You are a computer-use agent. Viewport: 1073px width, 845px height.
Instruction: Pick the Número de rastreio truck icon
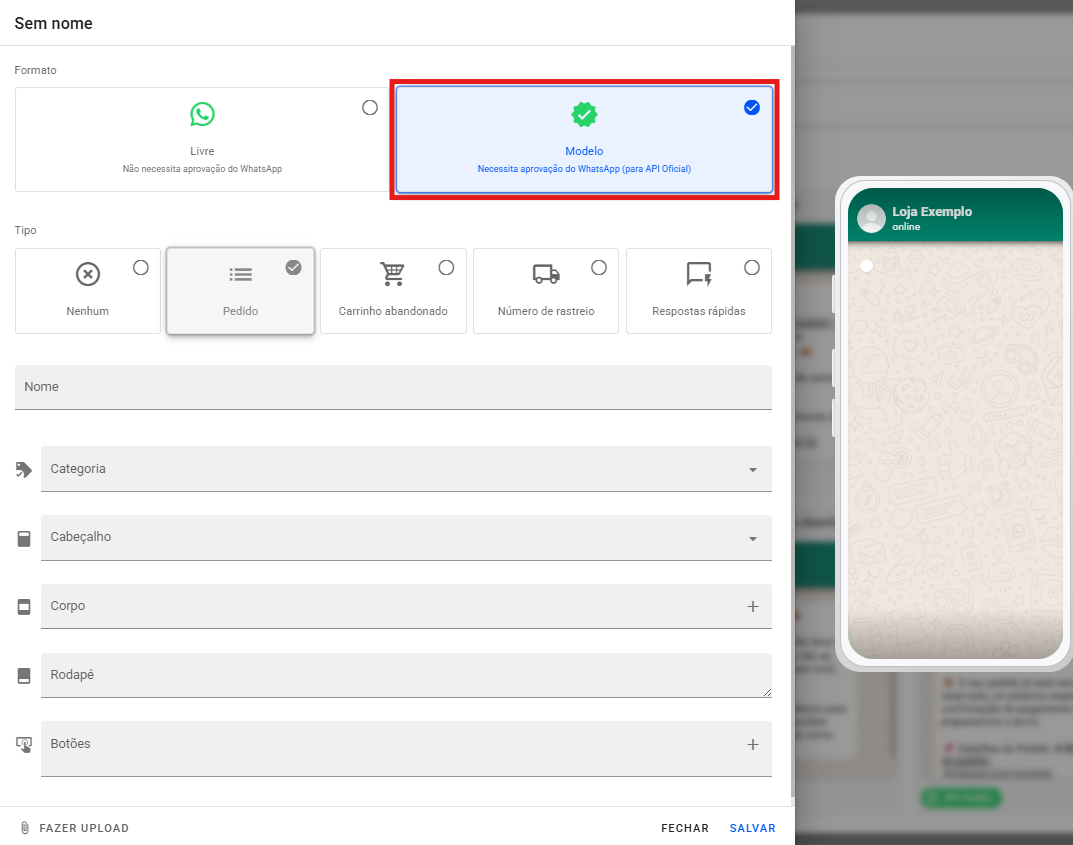pyautogui.click(x=546, y=274)
